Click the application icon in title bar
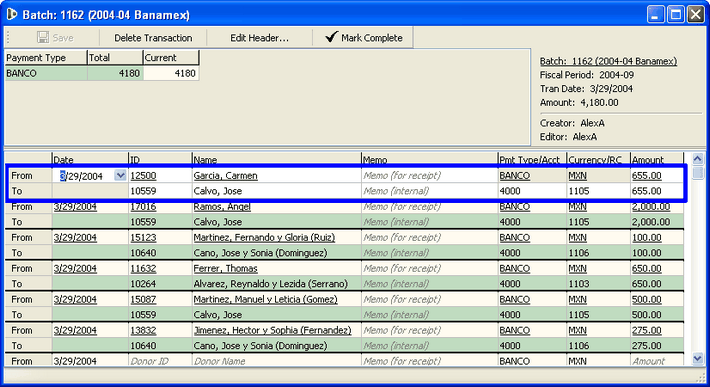Image resolution: width=710 pixels, height=387 pixels. click(12, 14)
